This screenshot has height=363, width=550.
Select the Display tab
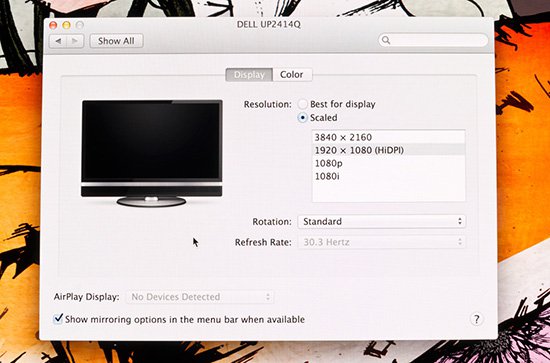pos(249,75)
